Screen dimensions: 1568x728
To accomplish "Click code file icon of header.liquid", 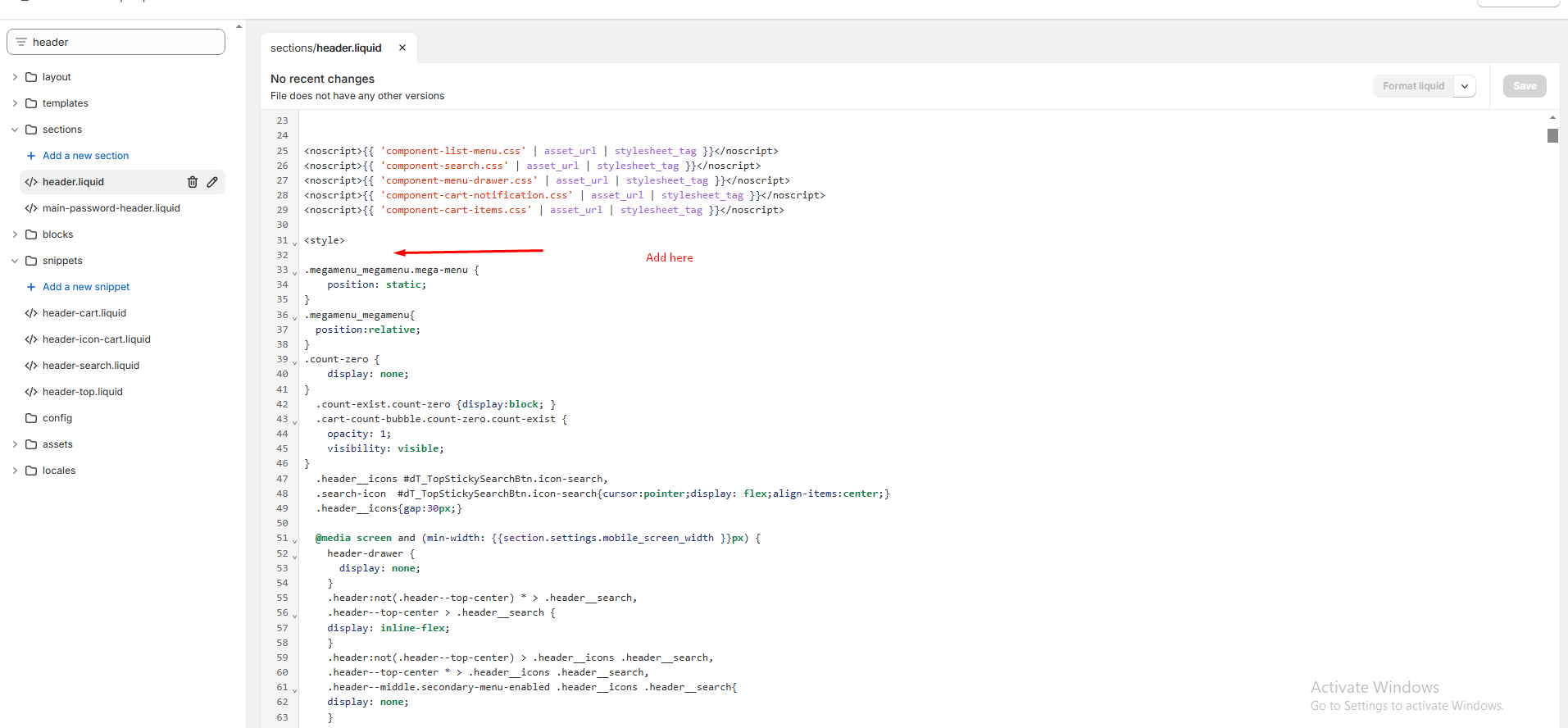I will (x=31, y=182).
